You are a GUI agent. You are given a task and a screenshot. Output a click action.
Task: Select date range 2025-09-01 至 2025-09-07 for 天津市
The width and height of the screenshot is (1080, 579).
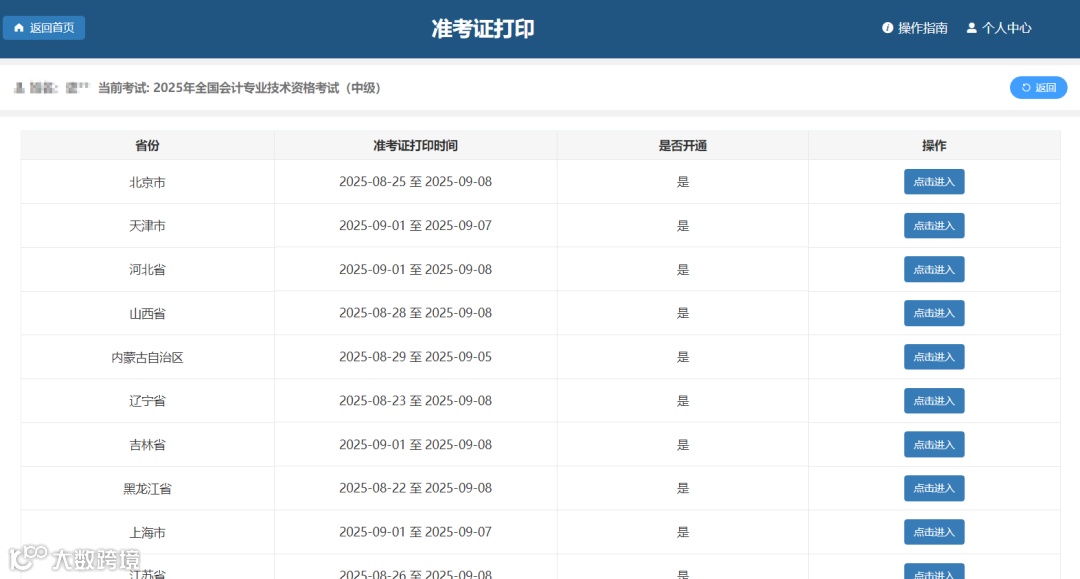415,226
